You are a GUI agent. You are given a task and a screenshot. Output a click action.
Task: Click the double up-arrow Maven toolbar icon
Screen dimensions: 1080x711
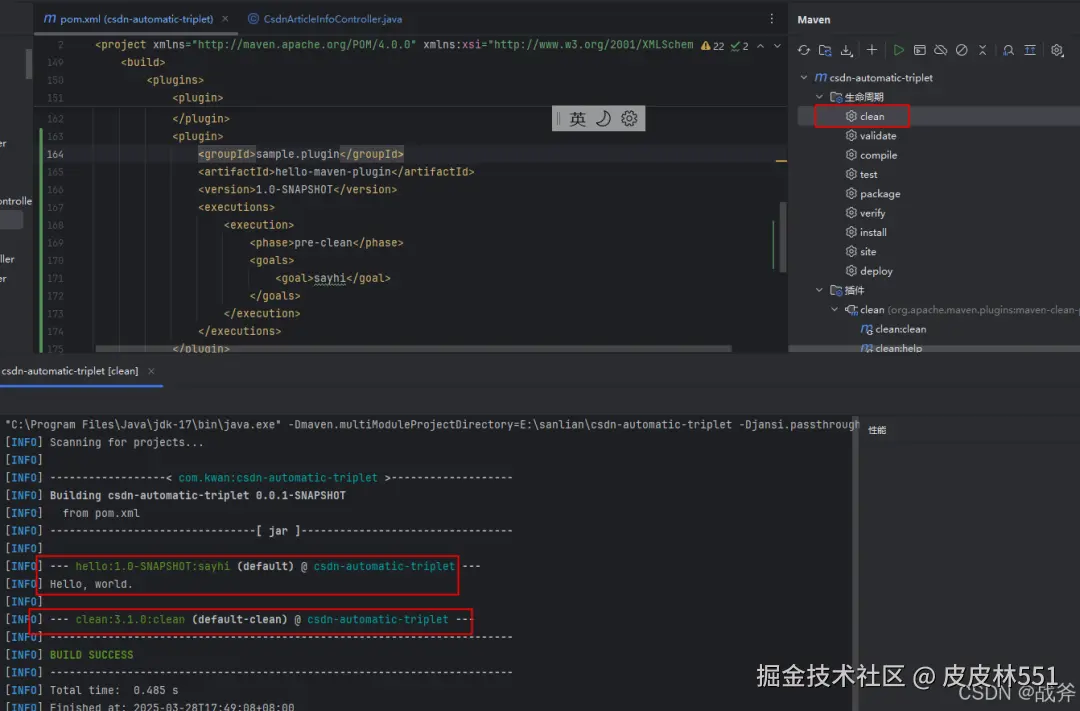tap(1030, 50)
